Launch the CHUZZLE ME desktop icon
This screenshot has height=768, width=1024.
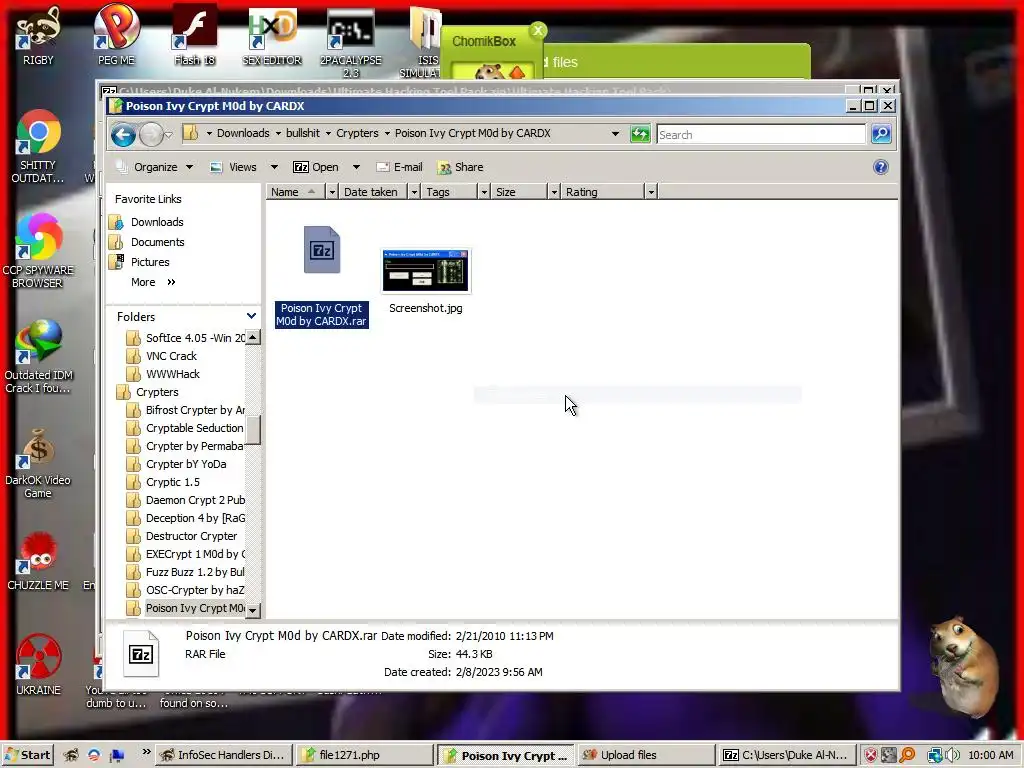38,560
